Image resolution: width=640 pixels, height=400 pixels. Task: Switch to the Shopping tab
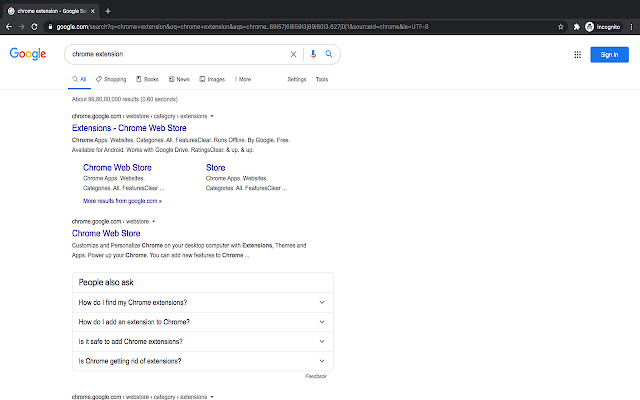[111, 79]
